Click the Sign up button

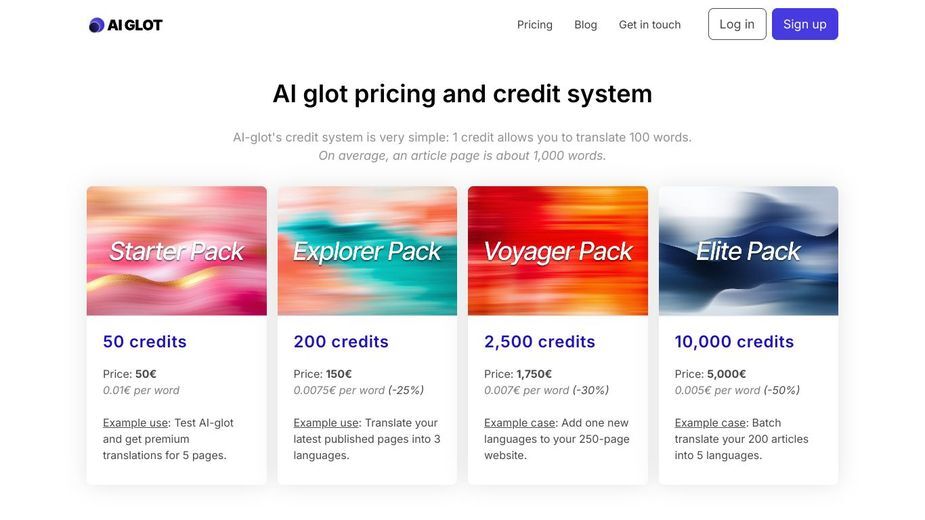tap(805, 24)
